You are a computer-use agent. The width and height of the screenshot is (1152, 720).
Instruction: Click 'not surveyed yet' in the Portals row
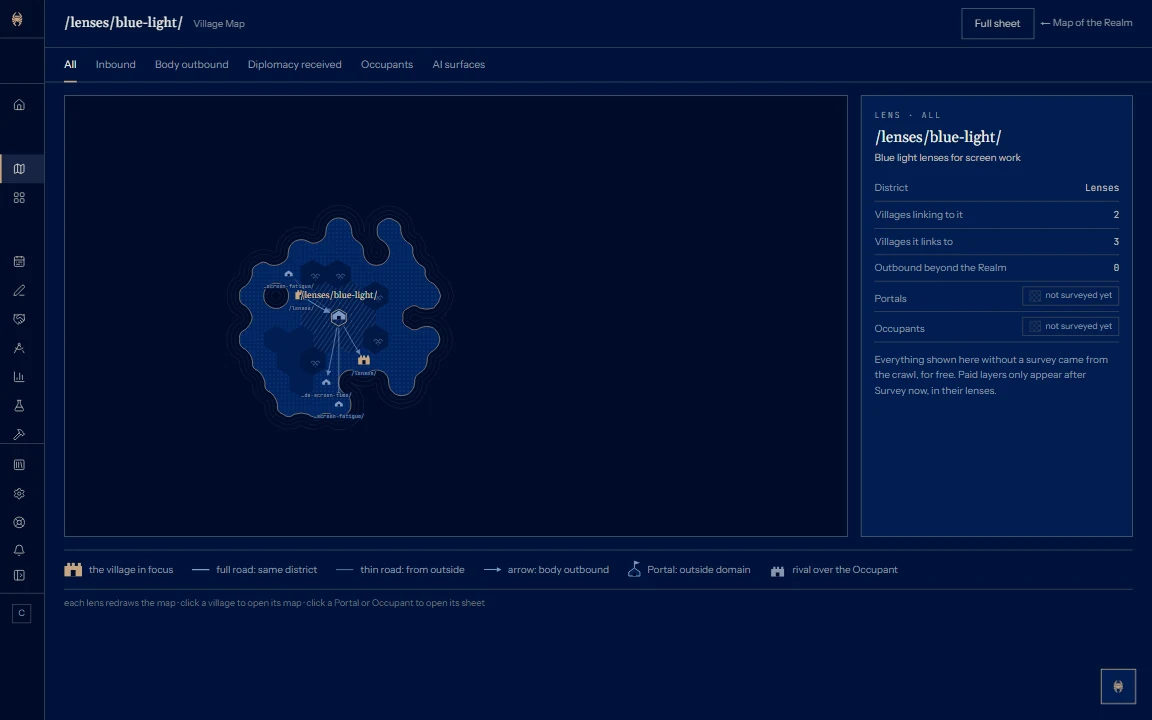[1070, 295]
